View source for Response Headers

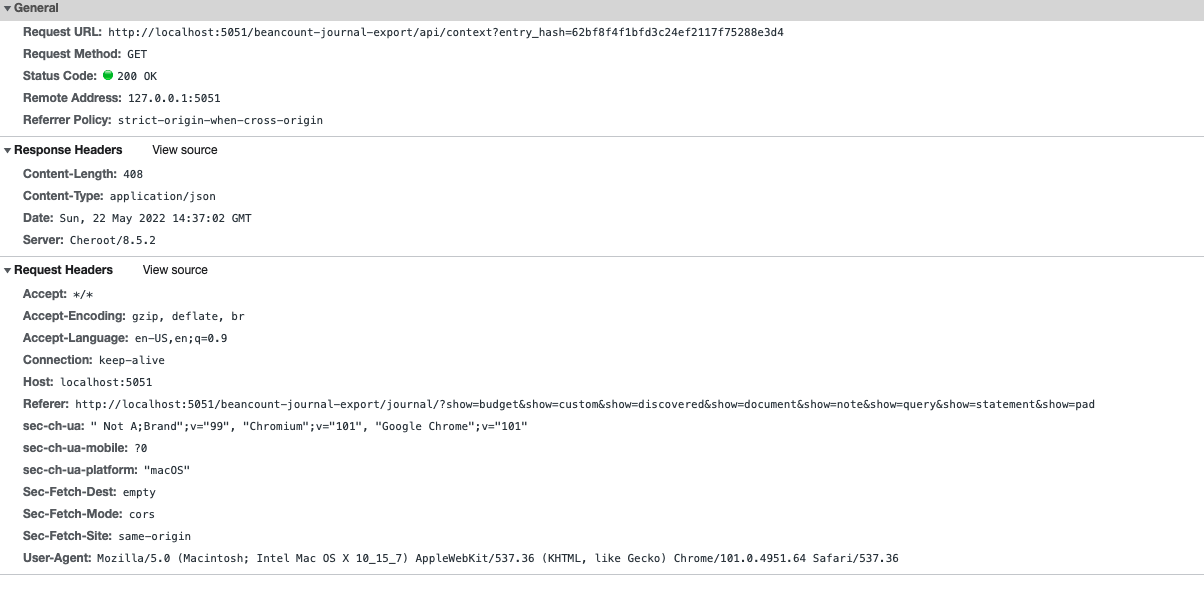pos(184,150)
